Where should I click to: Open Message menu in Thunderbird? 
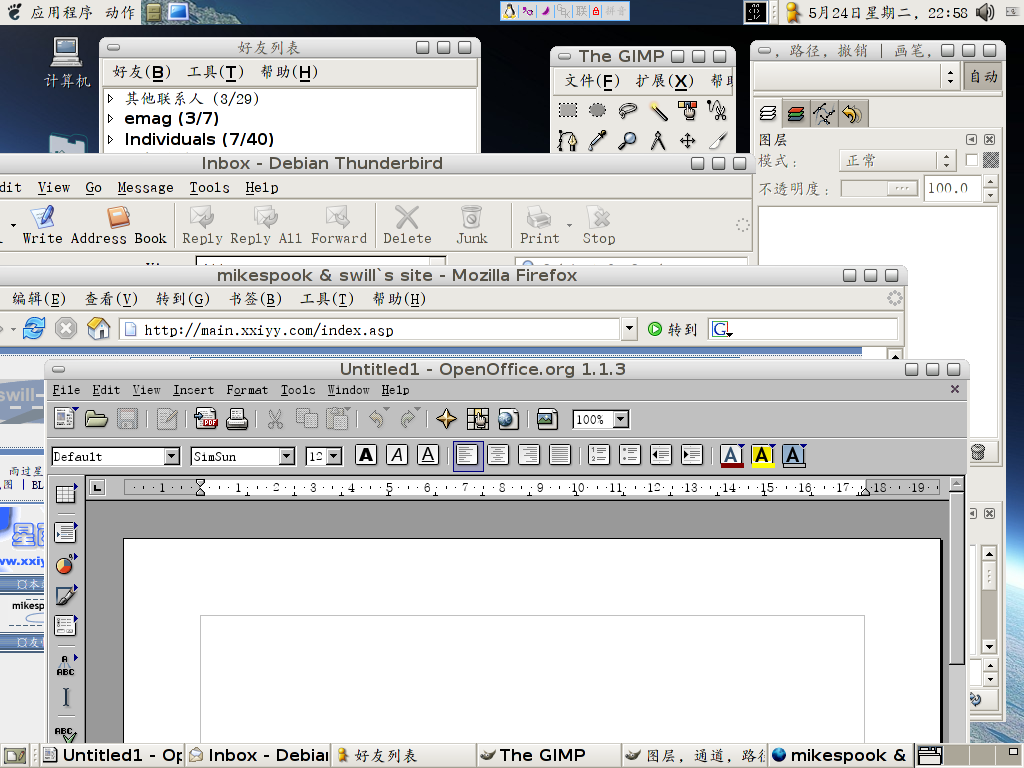tap(145, 188)
